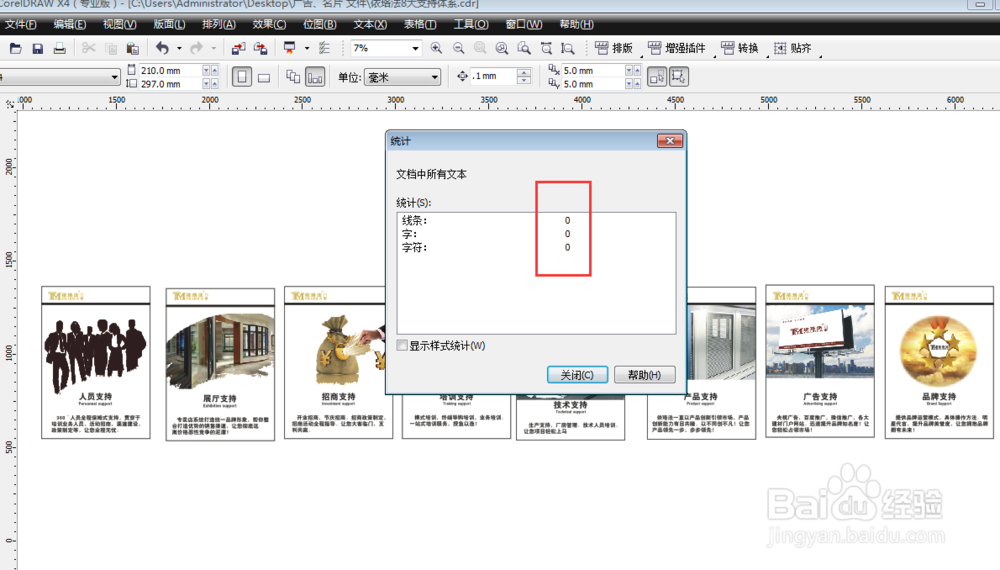Open the 视图(V) menu

[120, 24]
